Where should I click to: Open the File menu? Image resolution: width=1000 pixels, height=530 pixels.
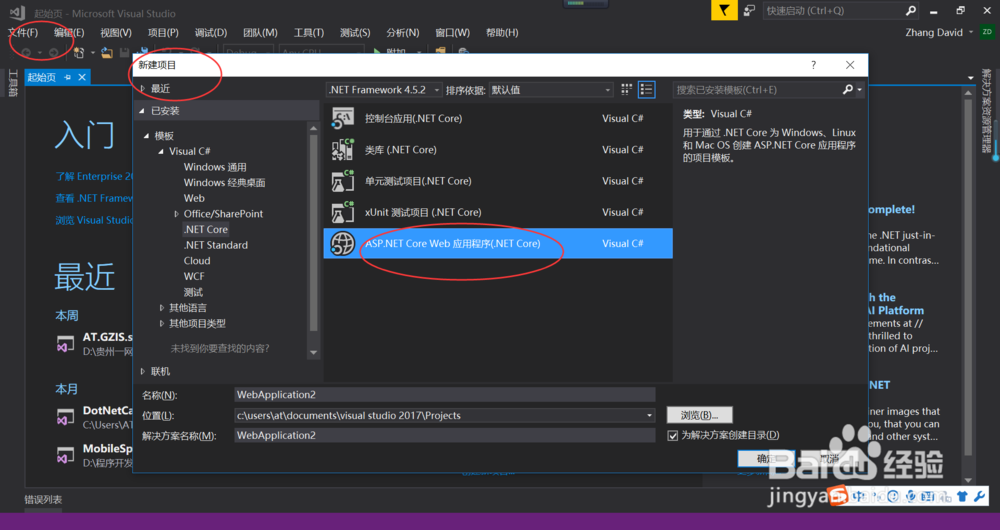pyautogui.click(x=23, y=33)
